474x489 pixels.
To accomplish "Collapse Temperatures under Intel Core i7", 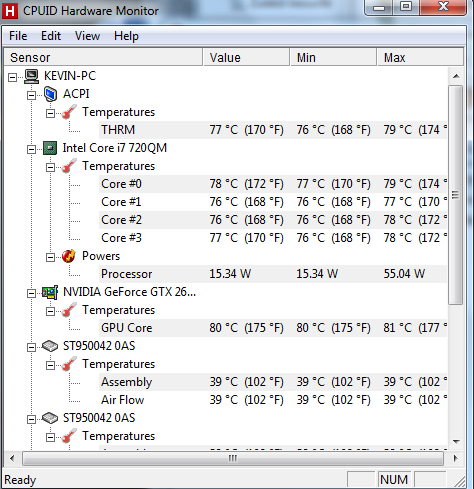I will click(x=50, y=167).
